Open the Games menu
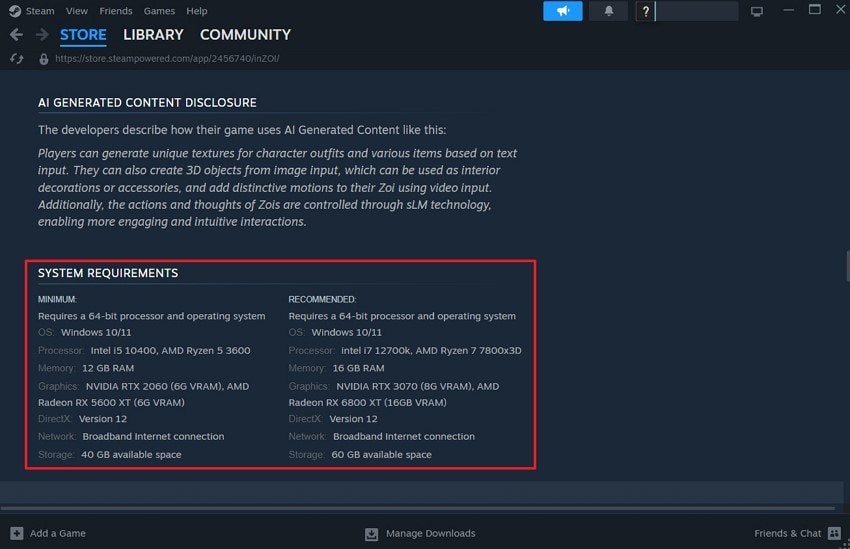This screenshot has width=850, height=549. [x=159, y=11]
